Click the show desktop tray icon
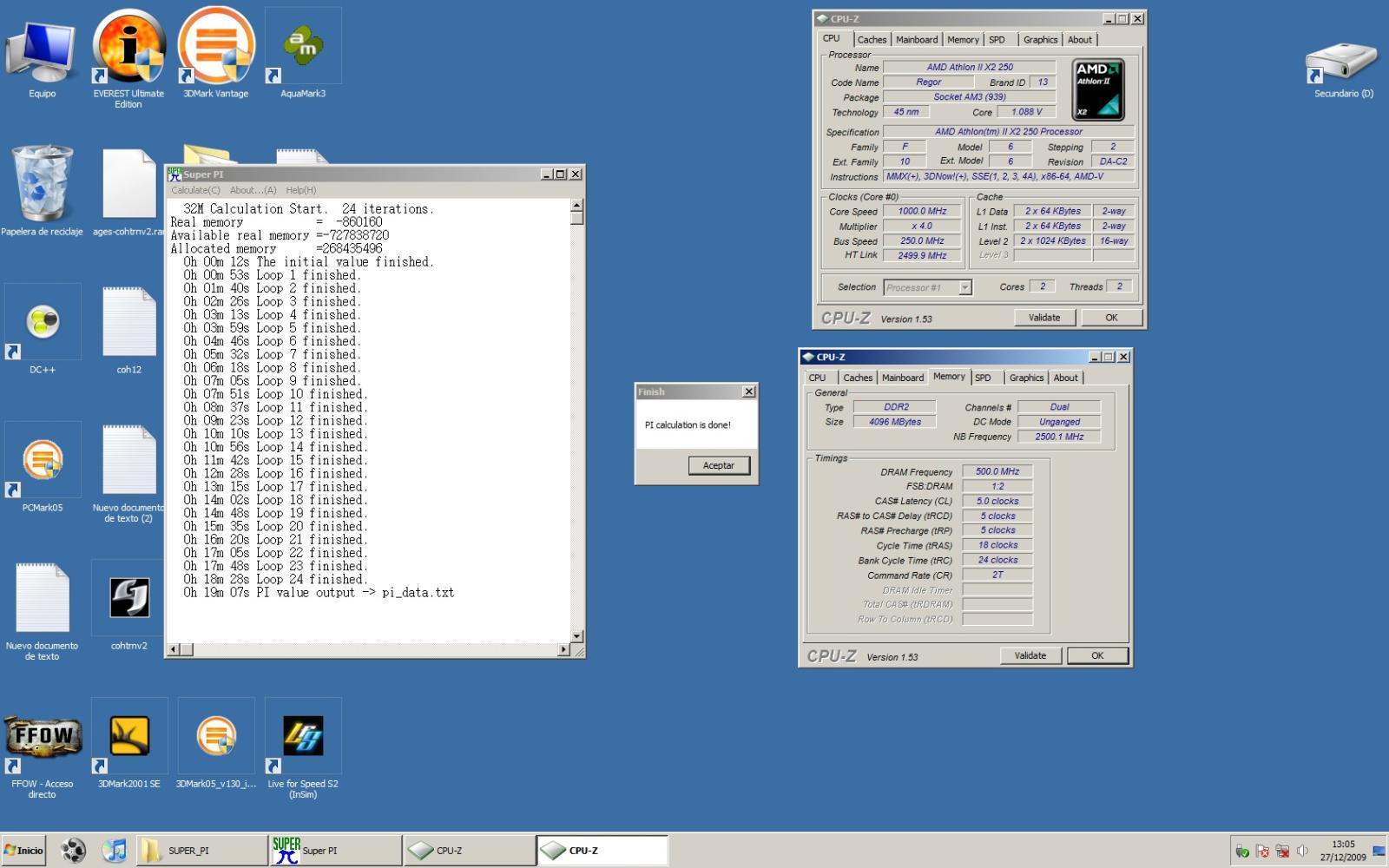 (1379, 851)
